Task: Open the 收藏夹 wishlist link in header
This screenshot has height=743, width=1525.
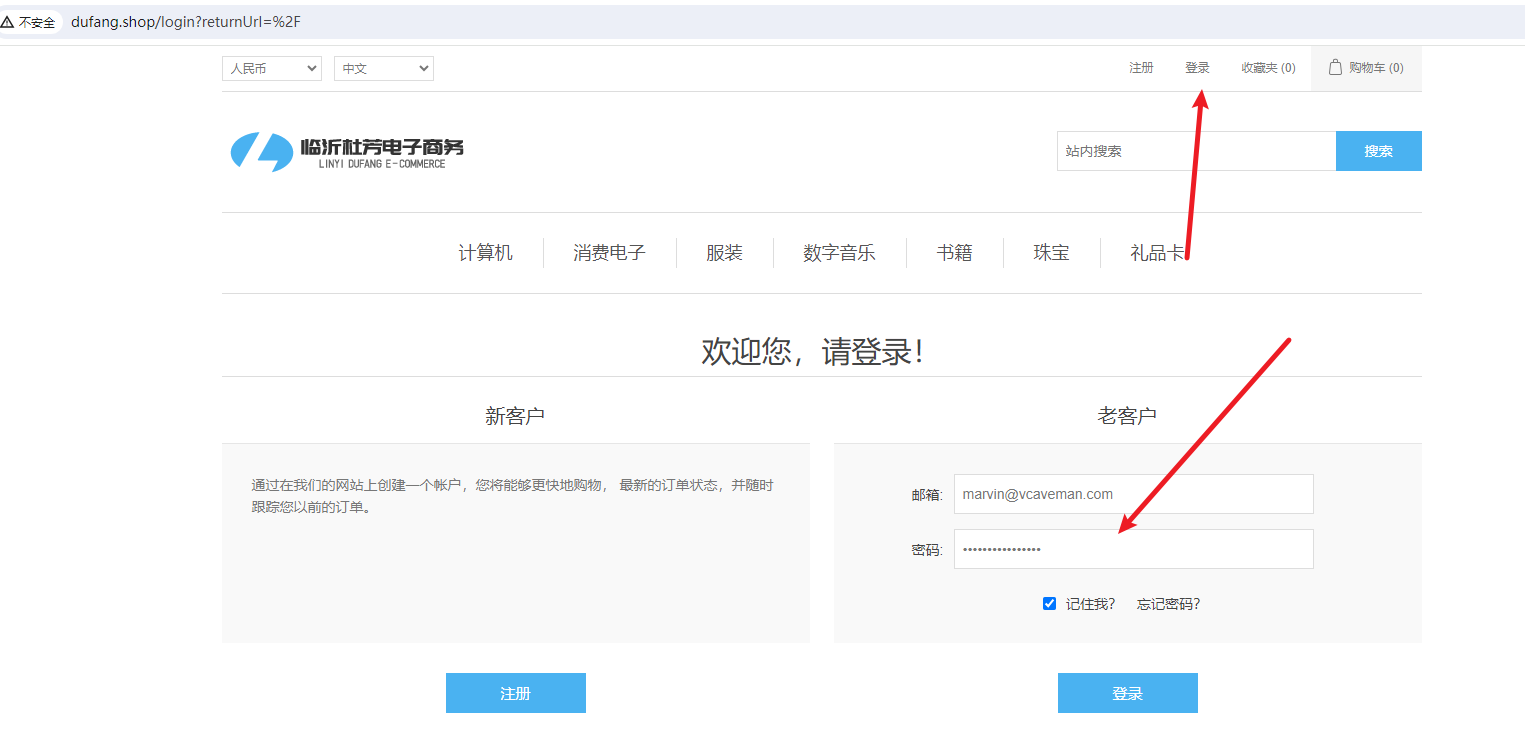Action: click(1267, 68)
